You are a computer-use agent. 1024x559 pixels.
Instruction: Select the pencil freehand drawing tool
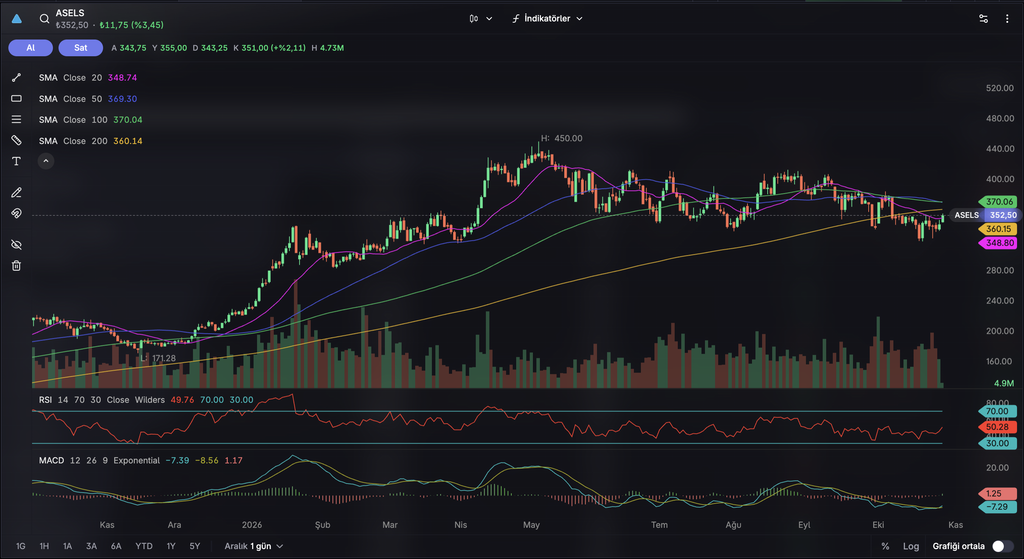pos(16,193)
